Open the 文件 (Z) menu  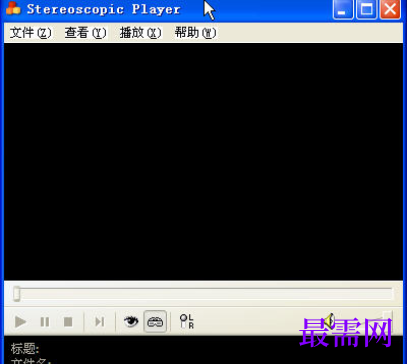coord(31,33)
